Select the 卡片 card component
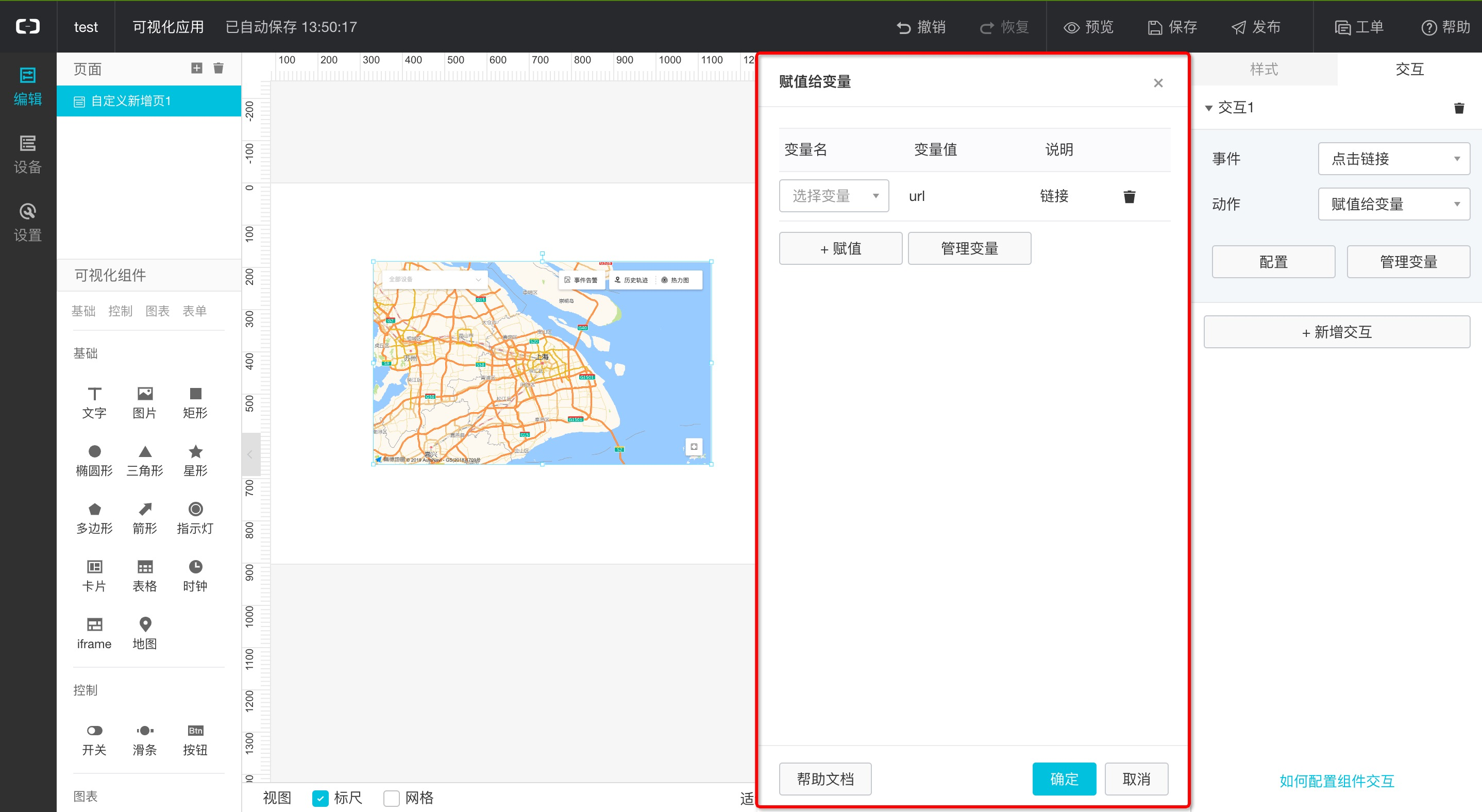Image resolution: width=1482 pixels, height=812 pixels. 94,576
